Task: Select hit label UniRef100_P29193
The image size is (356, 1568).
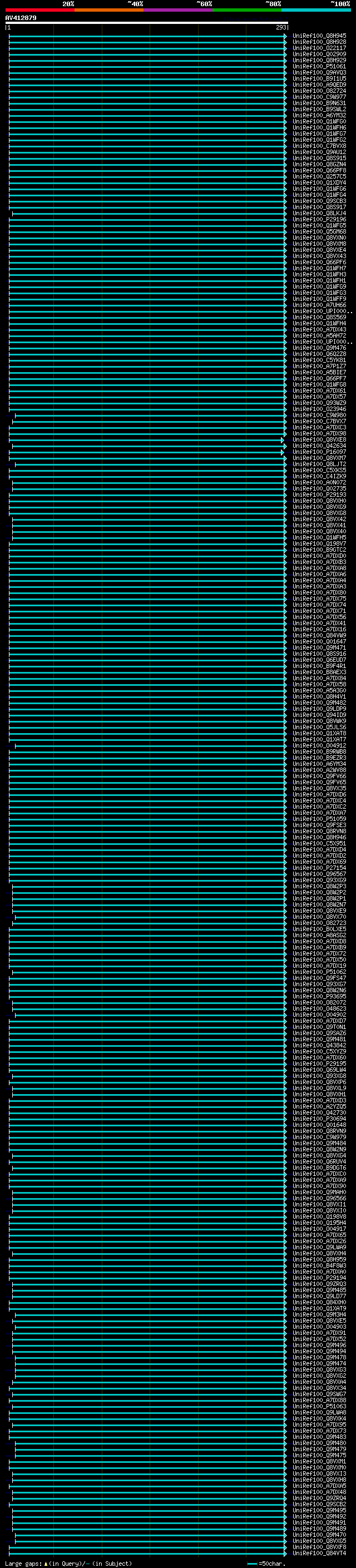Action: click(x=319, y=494)
